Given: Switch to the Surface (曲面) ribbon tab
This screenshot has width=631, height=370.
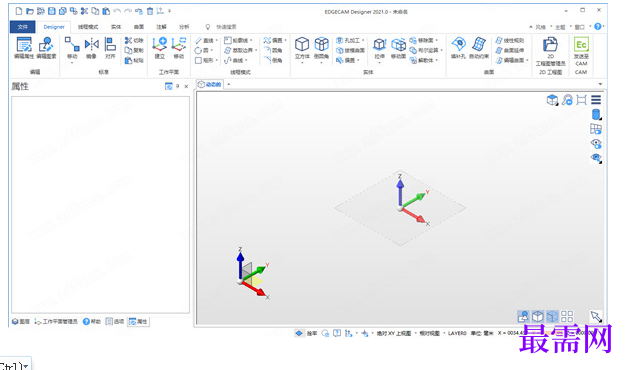Looking at the screenshot, I should point(139,27).
